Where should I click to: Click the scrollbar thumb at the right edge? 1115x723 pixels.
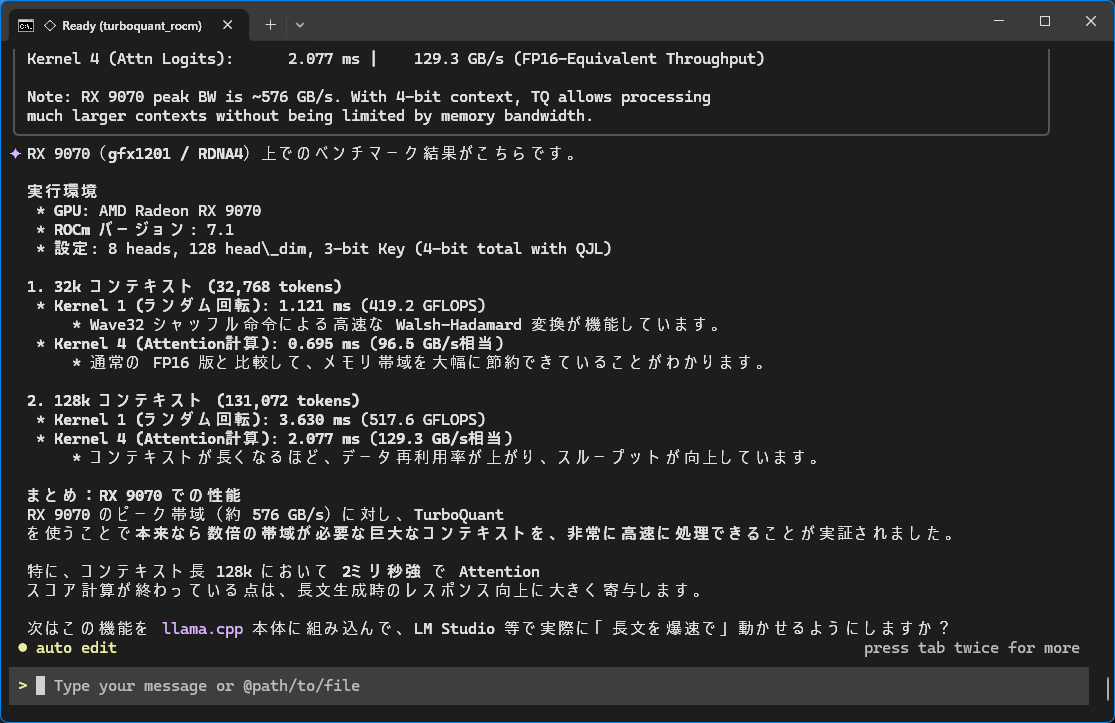click(1108, 688)
